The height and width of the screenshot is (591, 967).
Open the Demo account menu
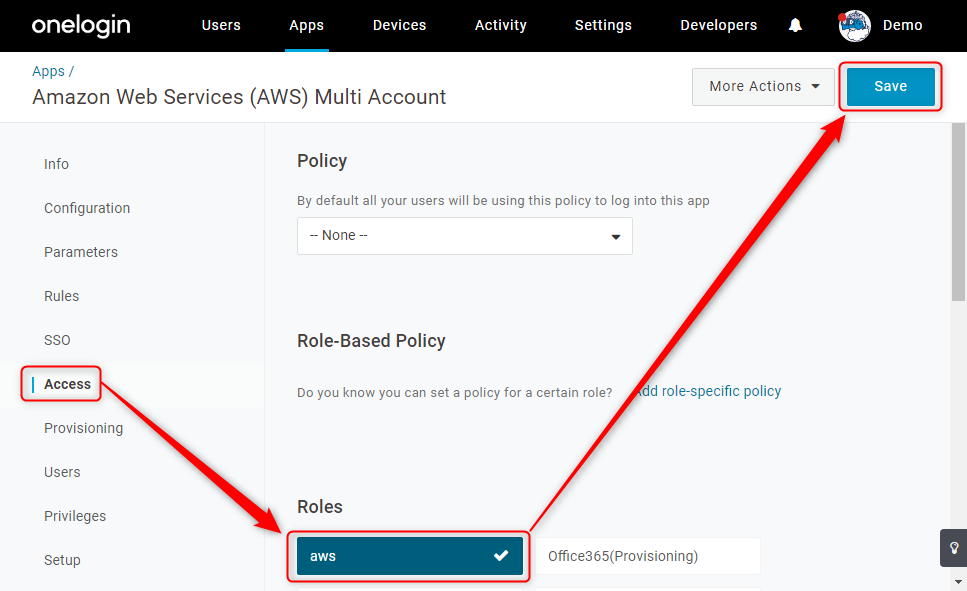tap(902, 25)
